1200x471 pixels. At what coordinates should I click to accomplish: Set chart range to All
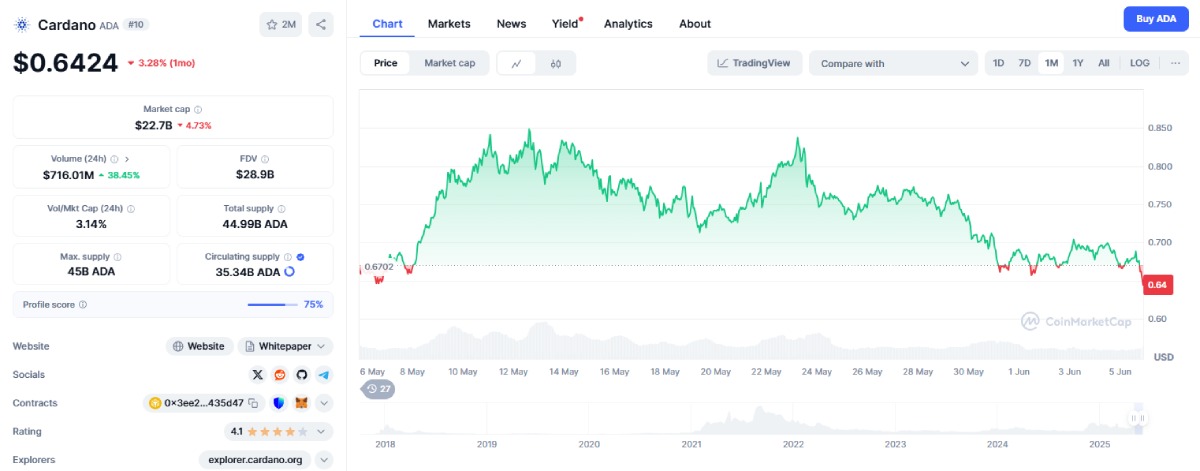(1103, 63)
